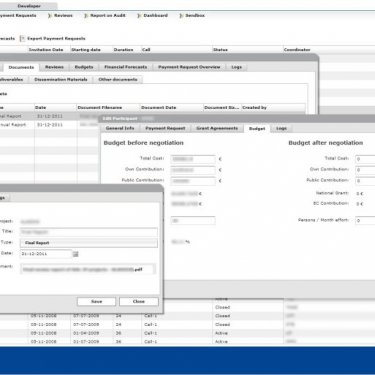This screenshot has width=375, height=375.
Task: Go to the Dashboard menu item
Action: [156, 16]
